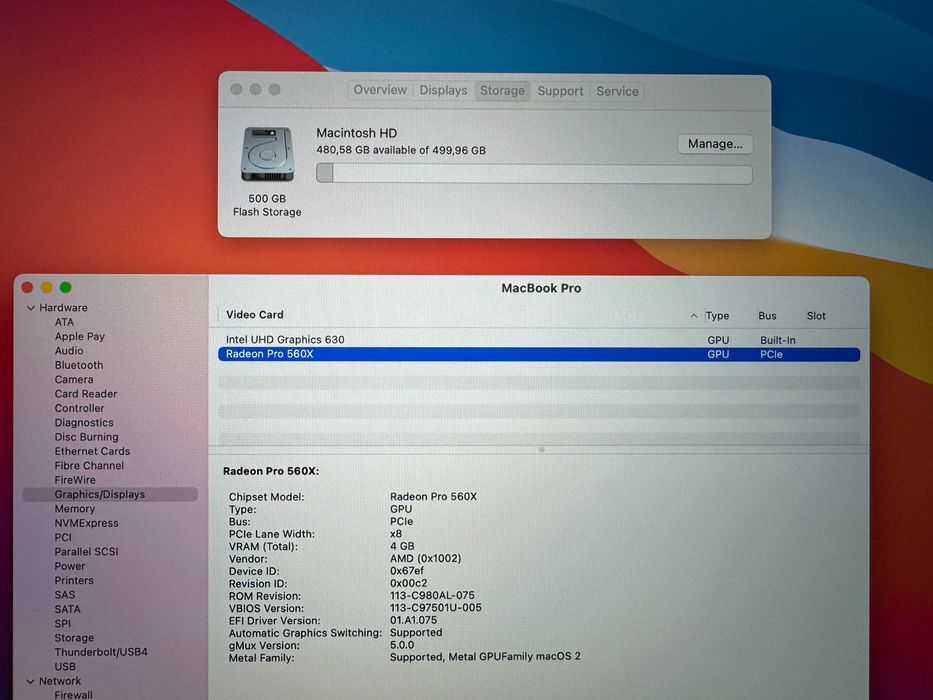Click '480,58 GB available of 499,96 GB'
The height and width of the screenshot is (700, 933).
click(x=400, y=150)
